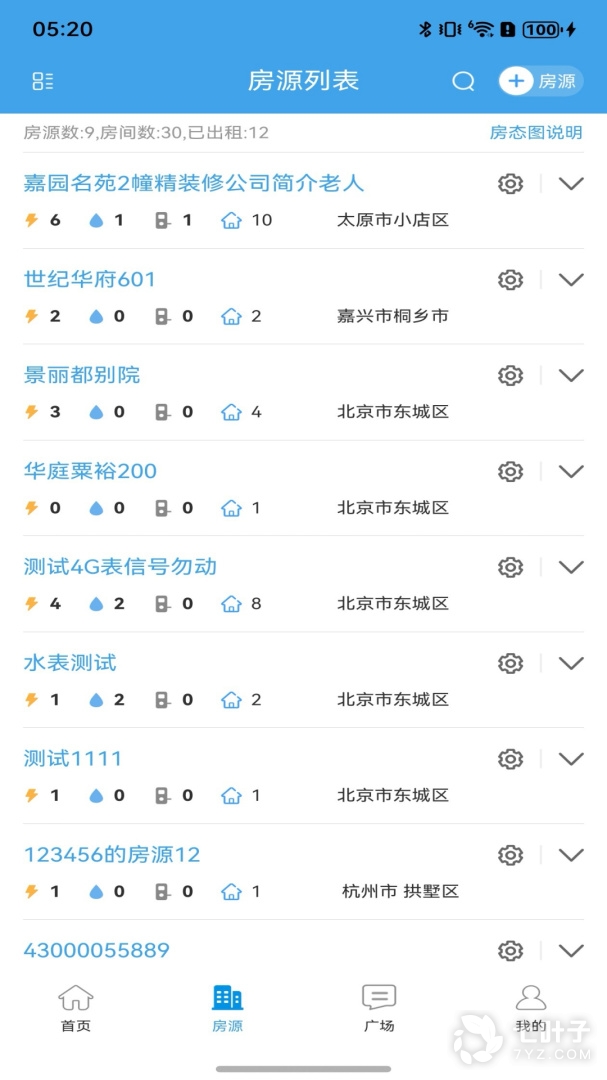Go to the 首页 home tab
Viewport: 607px width, 1080px height.
pyautogui.click(x=75, y=1003)
